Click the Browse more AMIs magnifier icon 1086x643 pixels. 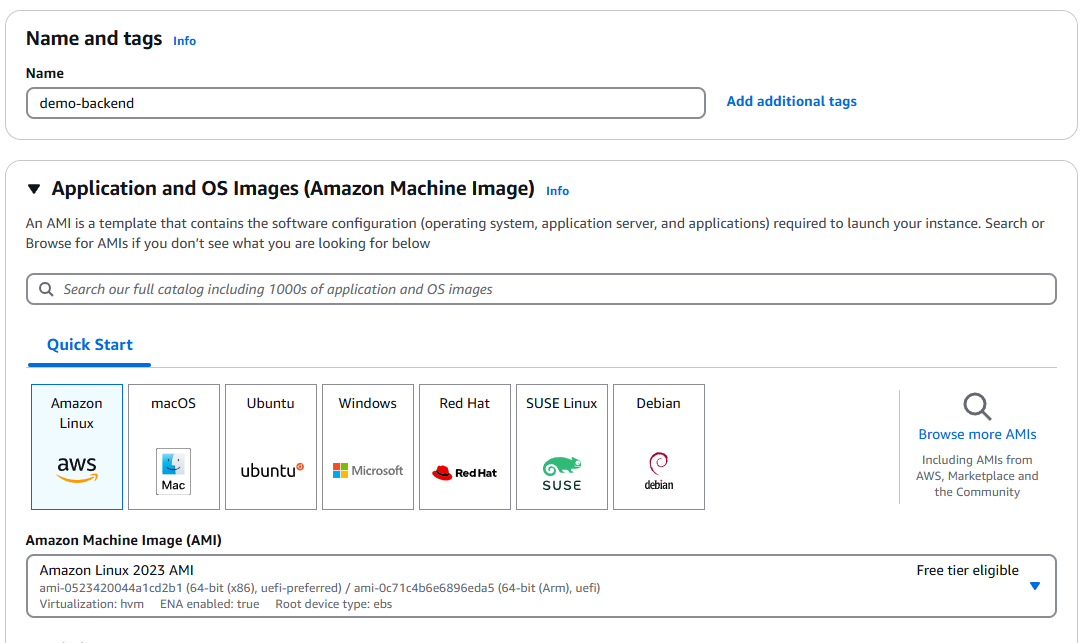[x=977, y=406]
